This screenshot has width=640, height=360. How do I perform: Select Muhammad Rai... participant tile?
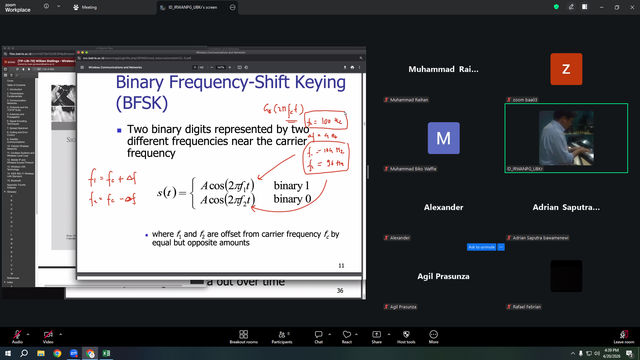click(443, 69)
